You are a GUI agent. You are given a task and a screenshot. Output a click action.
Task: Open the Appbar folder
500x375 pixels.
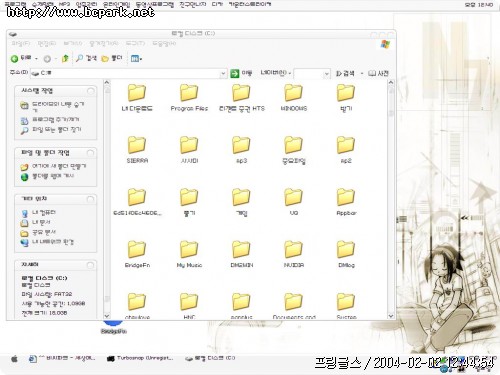pos(346,202)
